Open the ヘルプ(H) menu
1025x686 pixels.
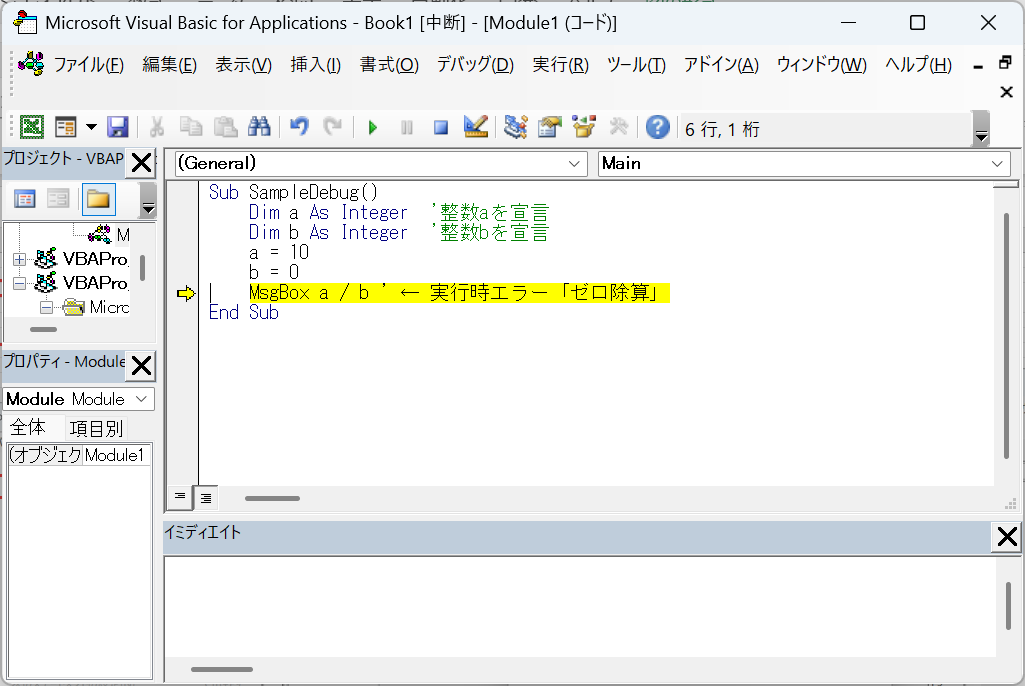(918, 65)
